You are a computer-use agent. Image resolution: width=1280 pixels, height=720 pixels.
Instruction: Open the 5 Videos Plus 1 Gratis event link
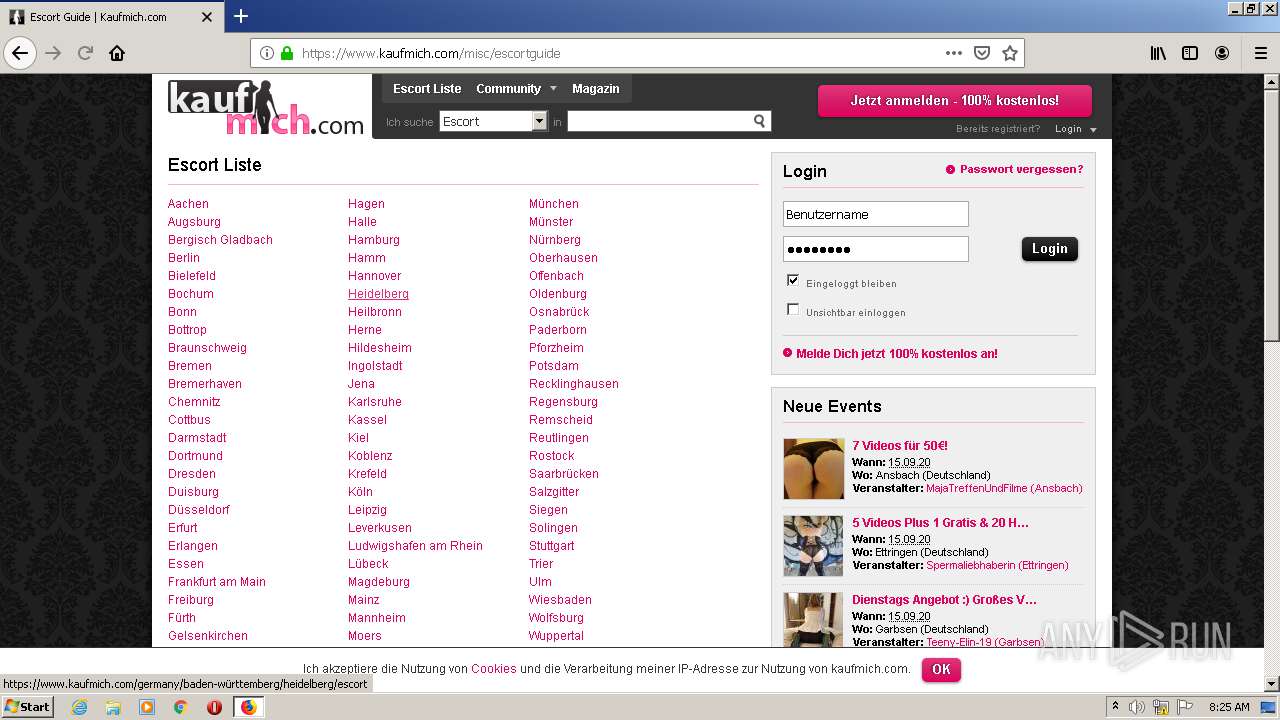coord(940,523)
